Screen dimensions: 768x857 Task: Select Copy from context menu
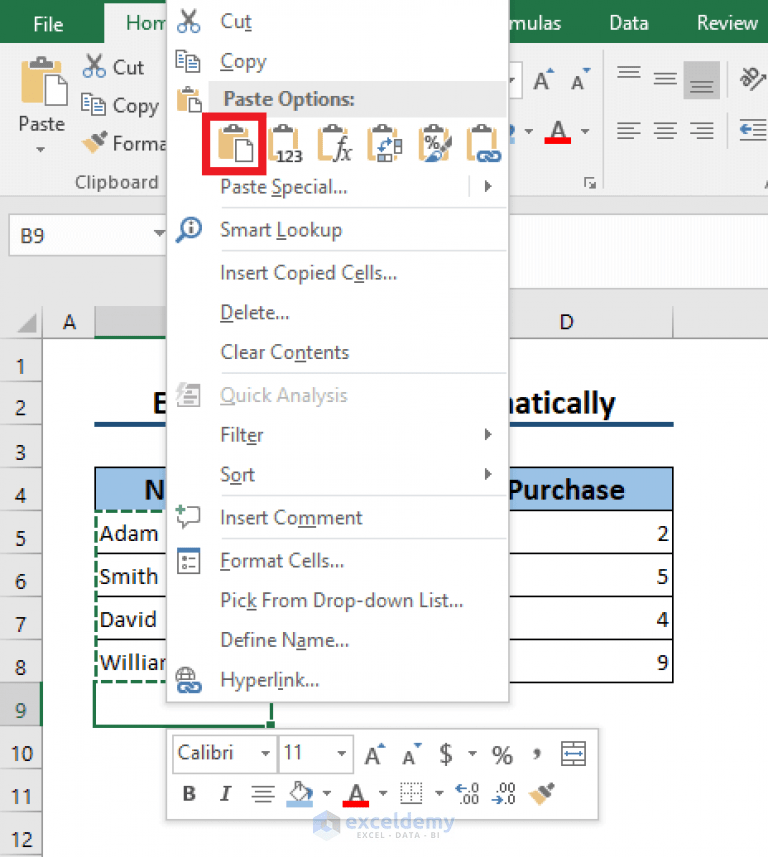pos(337,61)
